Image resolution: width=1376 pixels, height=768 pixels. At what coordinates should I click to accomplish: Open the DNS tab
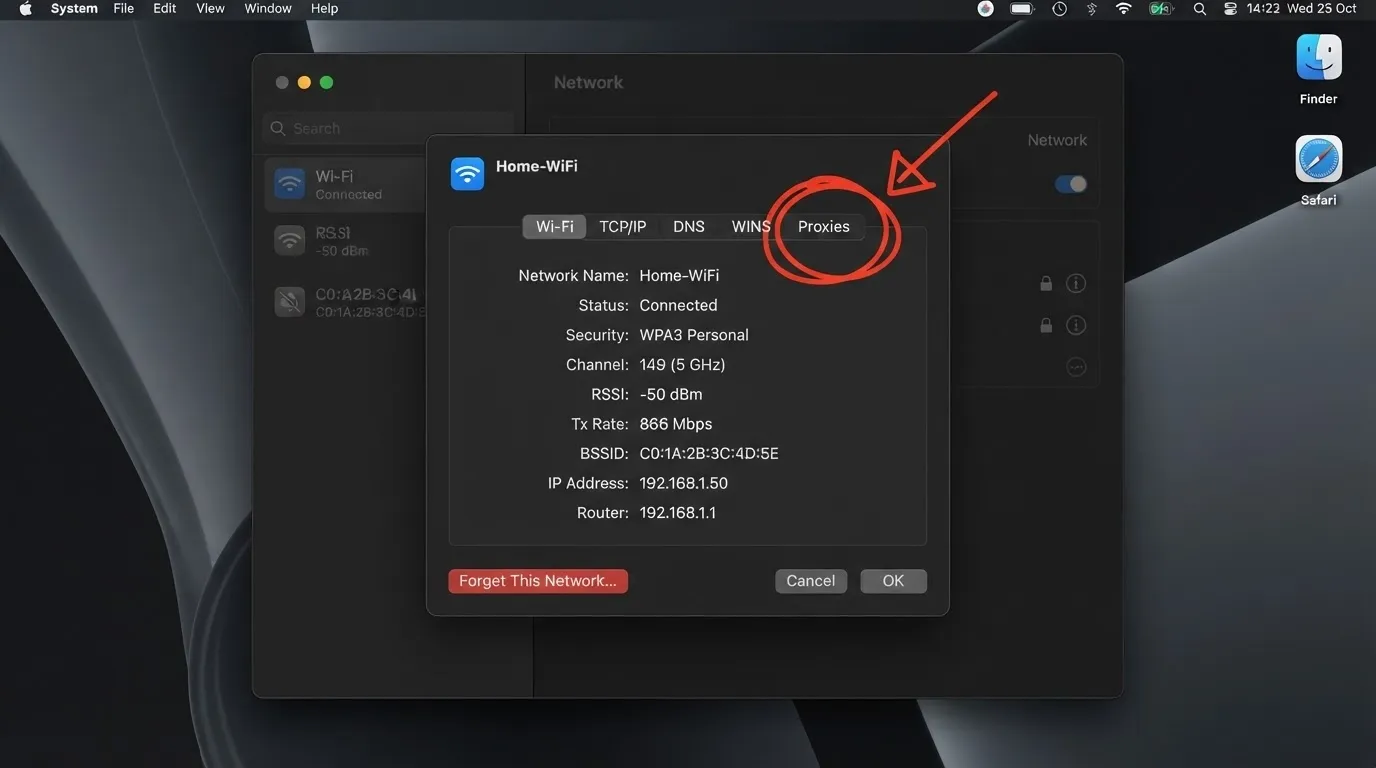pos(689,227)
